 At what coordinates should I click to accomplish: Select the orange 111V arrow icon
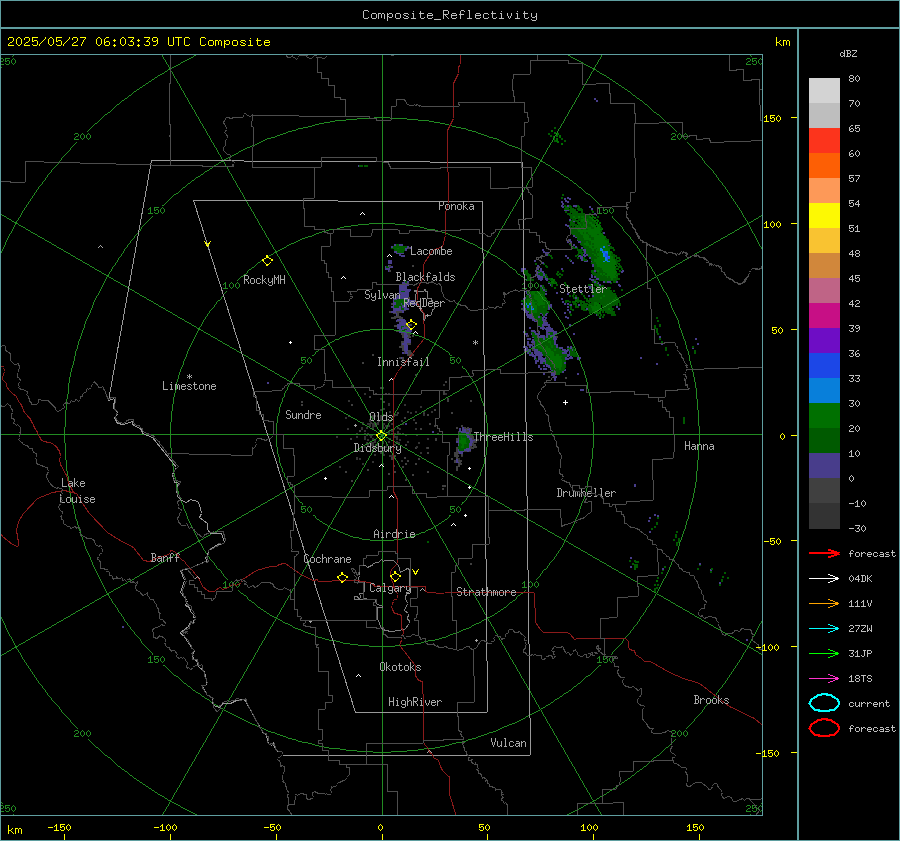click(x=824, y=603)
